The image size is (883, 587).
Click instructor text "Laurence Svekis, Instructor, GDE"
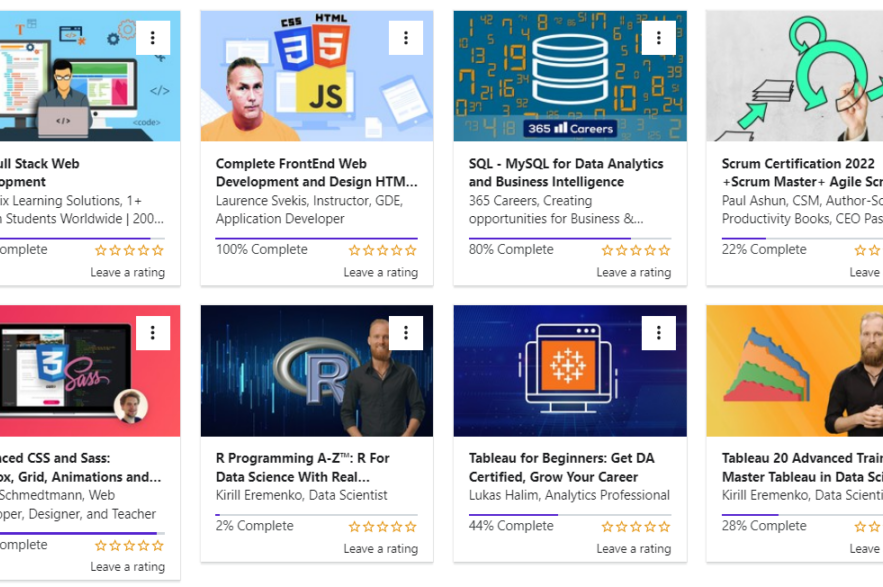[x=309, y=201]
